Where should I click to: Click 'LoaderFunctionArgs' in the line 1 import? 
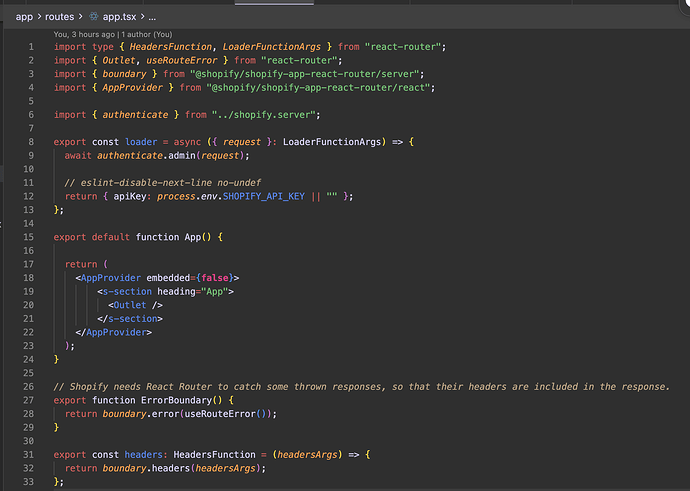[272, 47]
